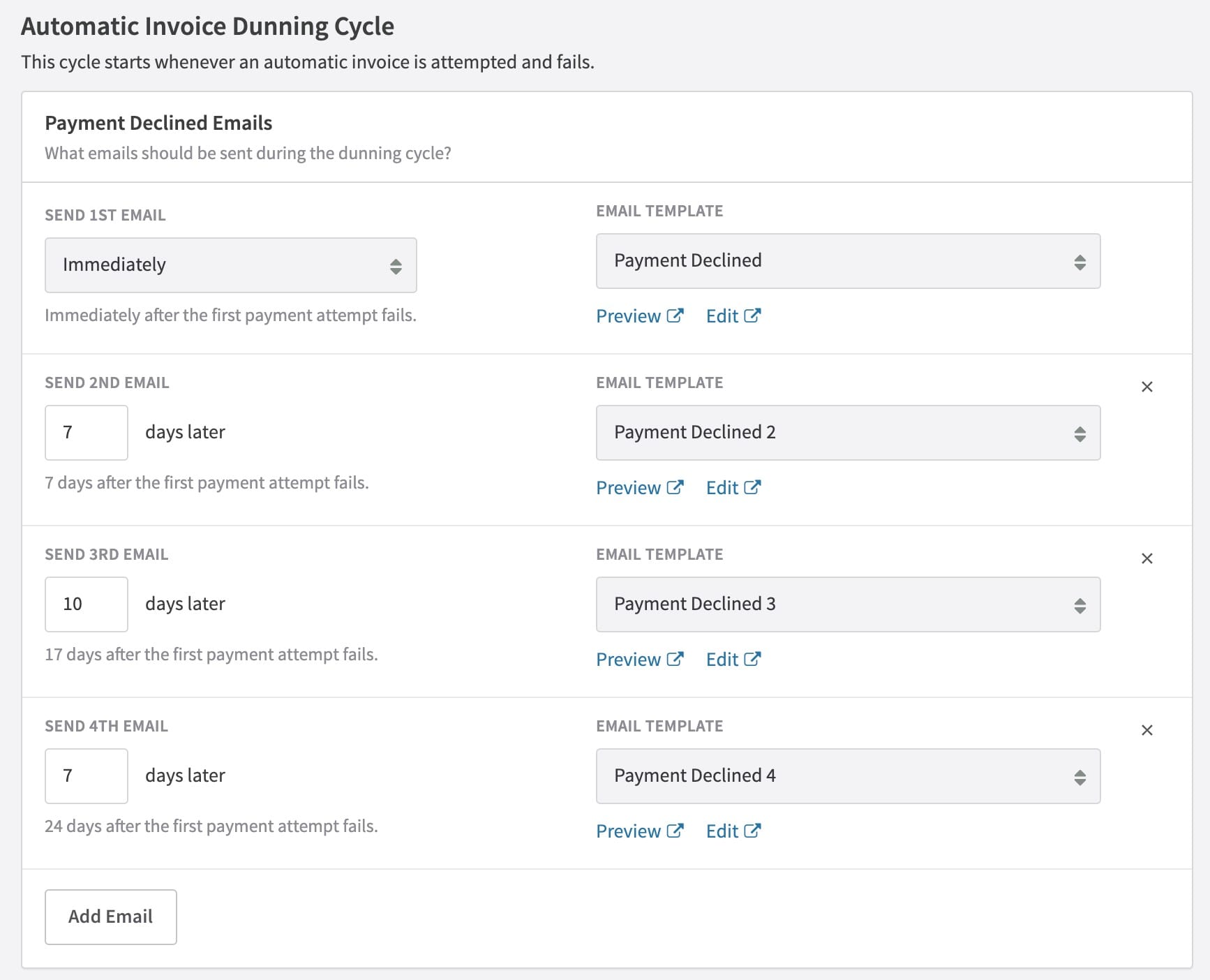Click the Add Email button
This screenshot has width=1210, height=980.
110,916
